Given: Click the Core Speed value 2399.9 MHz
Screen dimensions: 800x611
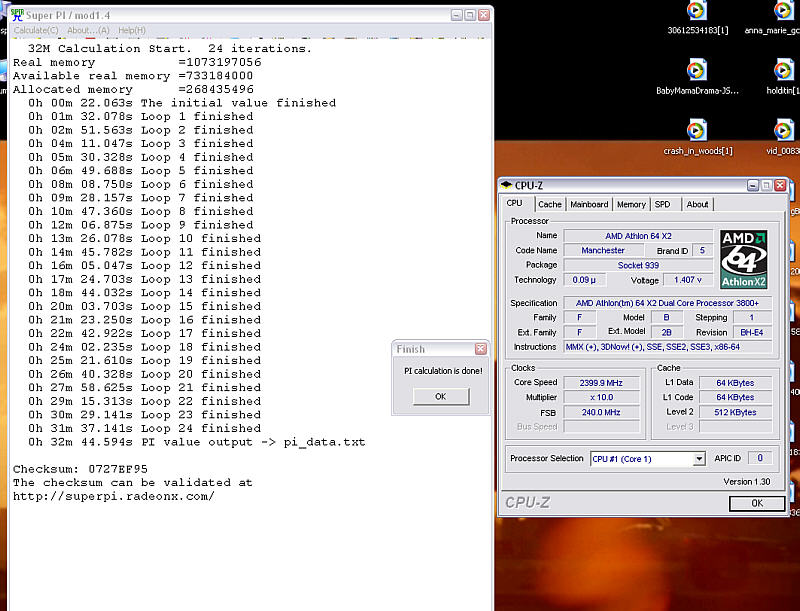Looking at the screenshot, I should pyautogui.click(x=601, y=383).
